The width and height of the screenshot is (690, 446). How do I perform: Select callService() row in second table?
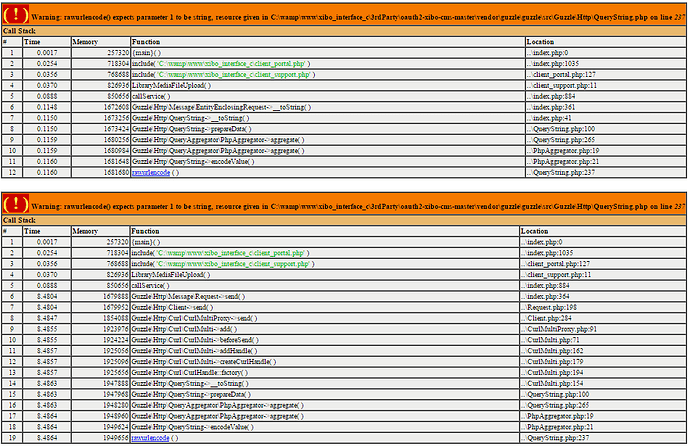(344, 285)
